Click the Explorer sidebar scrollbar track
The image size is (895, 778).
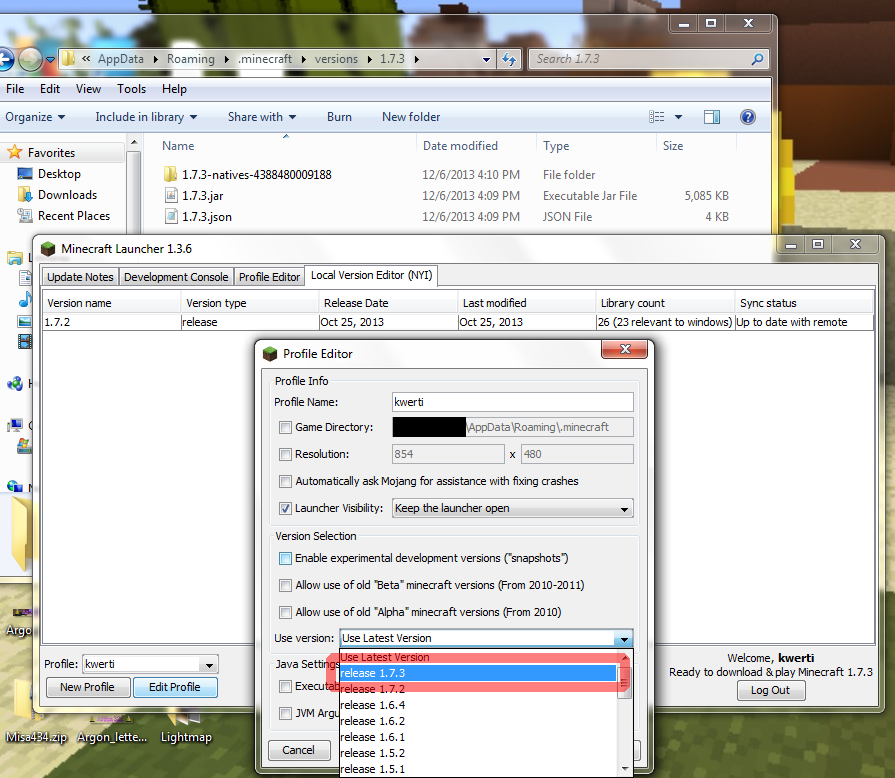[133, 194]
